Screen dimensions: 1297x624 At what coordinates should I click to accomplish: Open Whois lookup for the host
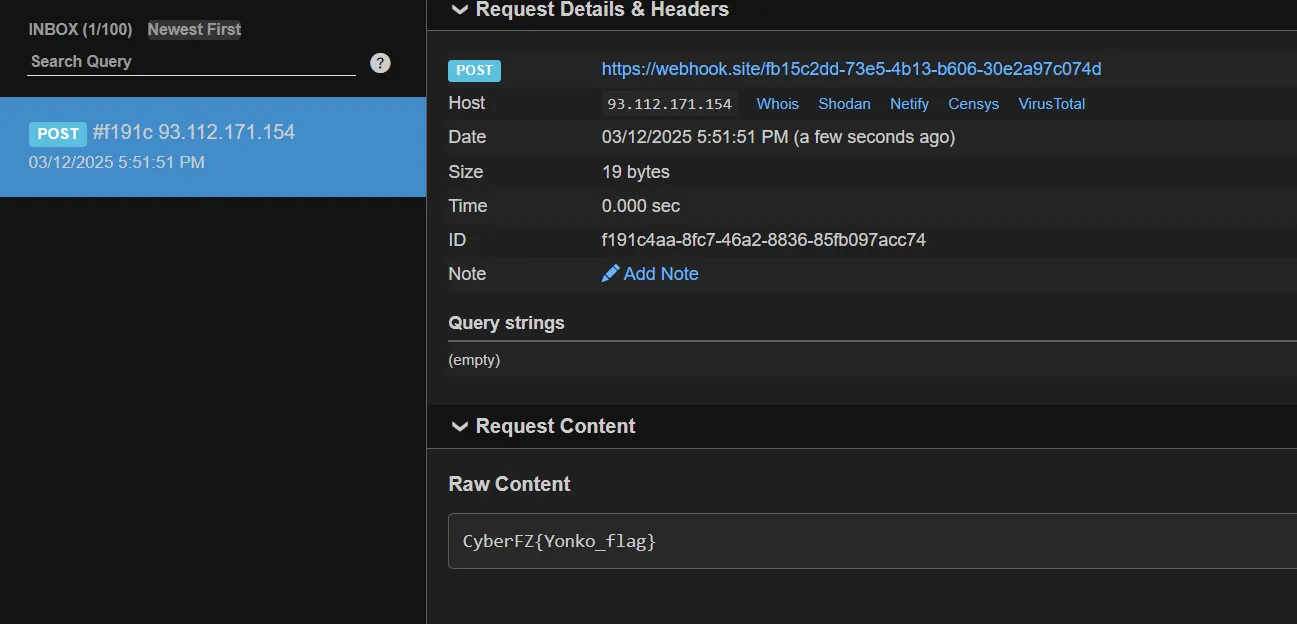click(x=777, y=104)
